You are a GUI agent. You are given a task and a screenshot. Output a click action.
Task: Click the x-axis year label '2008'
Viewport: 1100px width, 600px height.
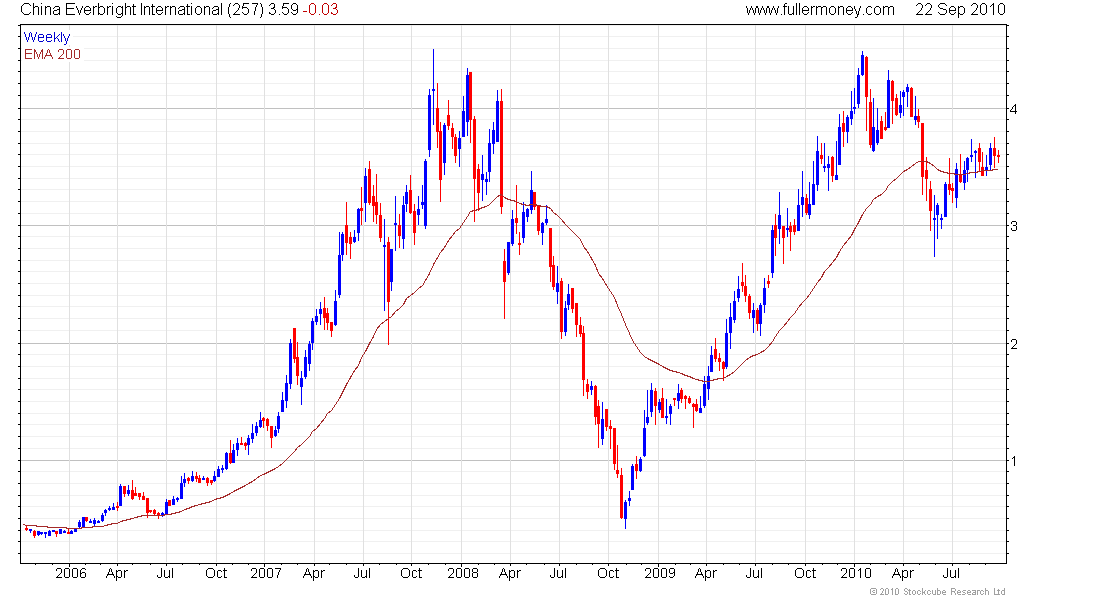click(x=463, y=573)
